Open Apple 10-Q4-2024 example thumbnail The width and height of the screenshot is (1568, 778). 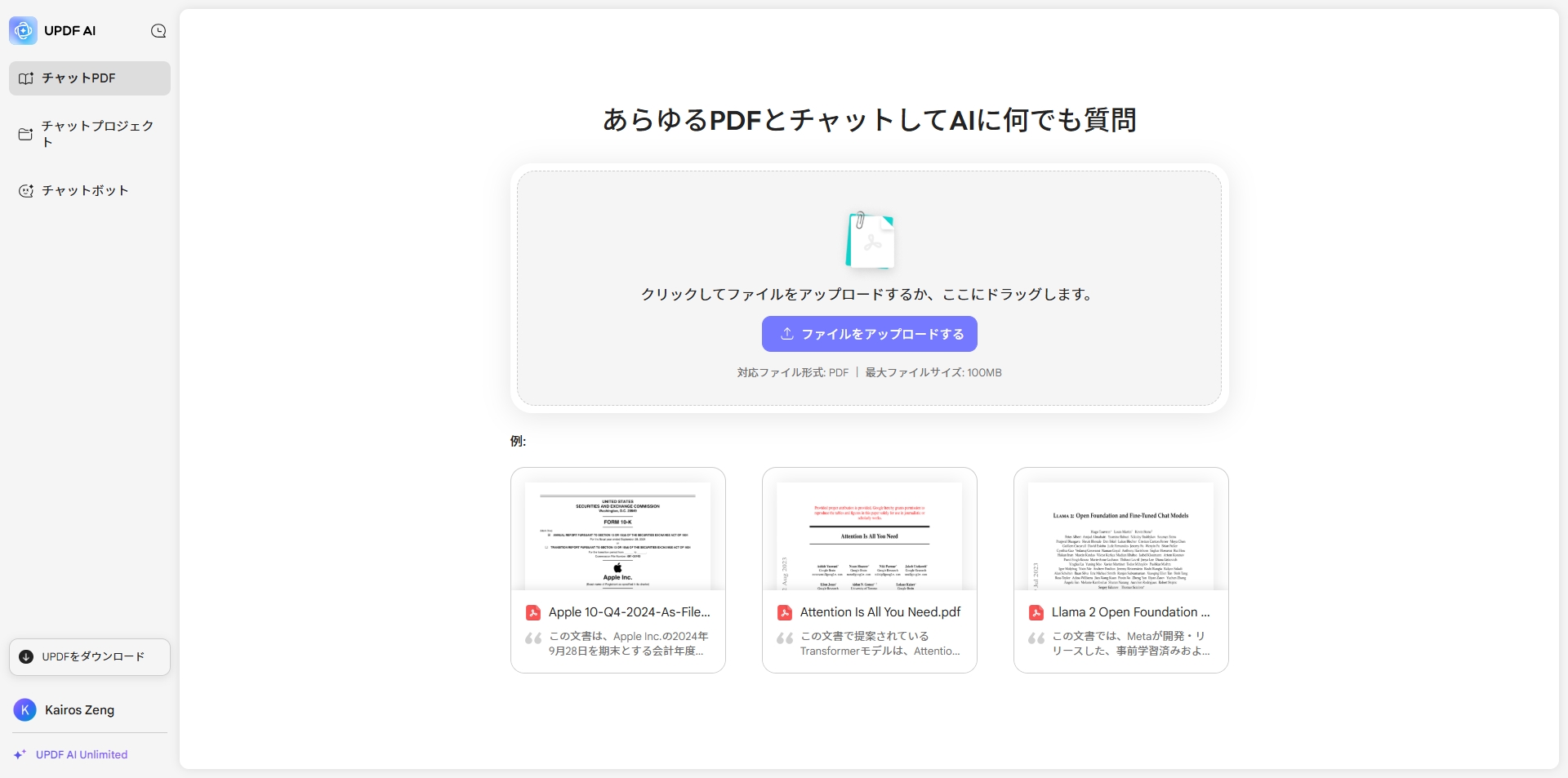[618, 536]
